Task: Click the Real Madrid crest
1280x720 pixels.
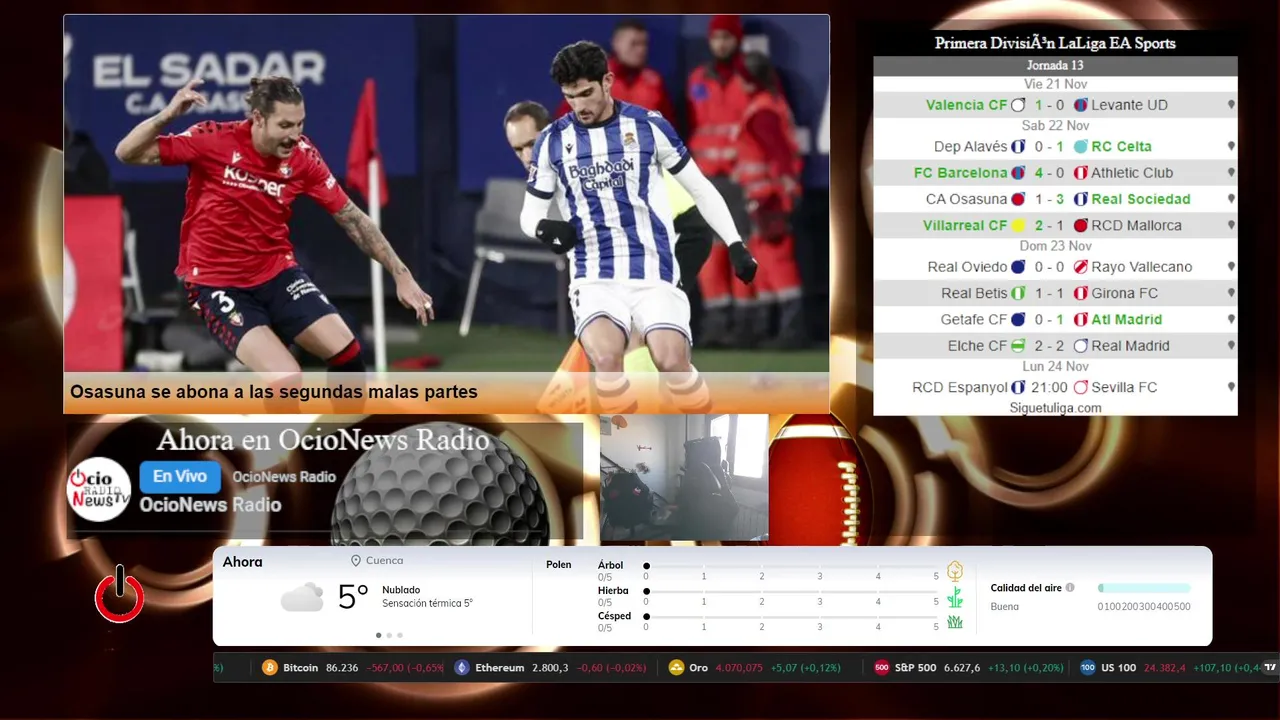Action: pos(1081,346)
